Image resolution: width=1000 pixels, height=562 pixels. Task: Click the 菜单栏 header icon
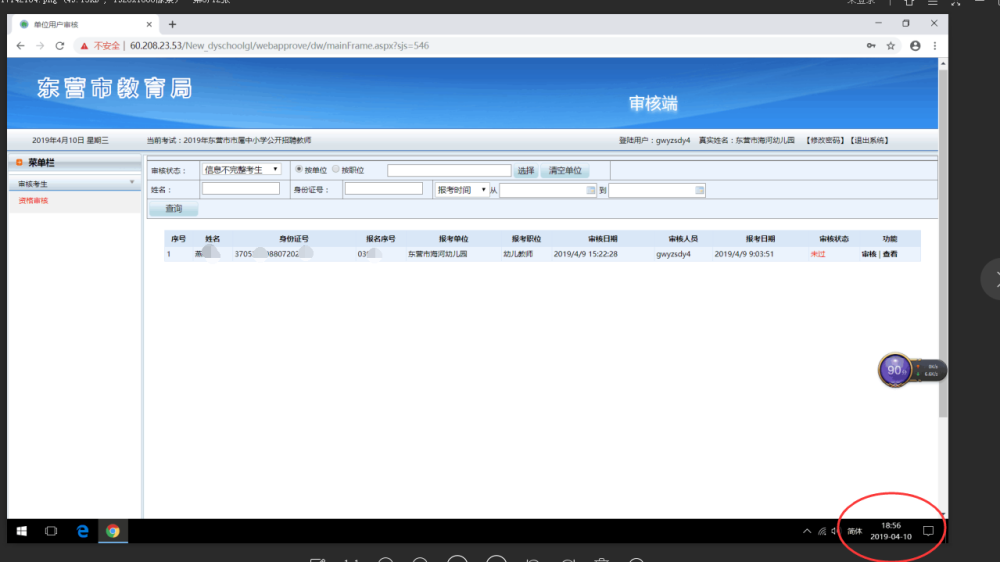pos(19,163)
